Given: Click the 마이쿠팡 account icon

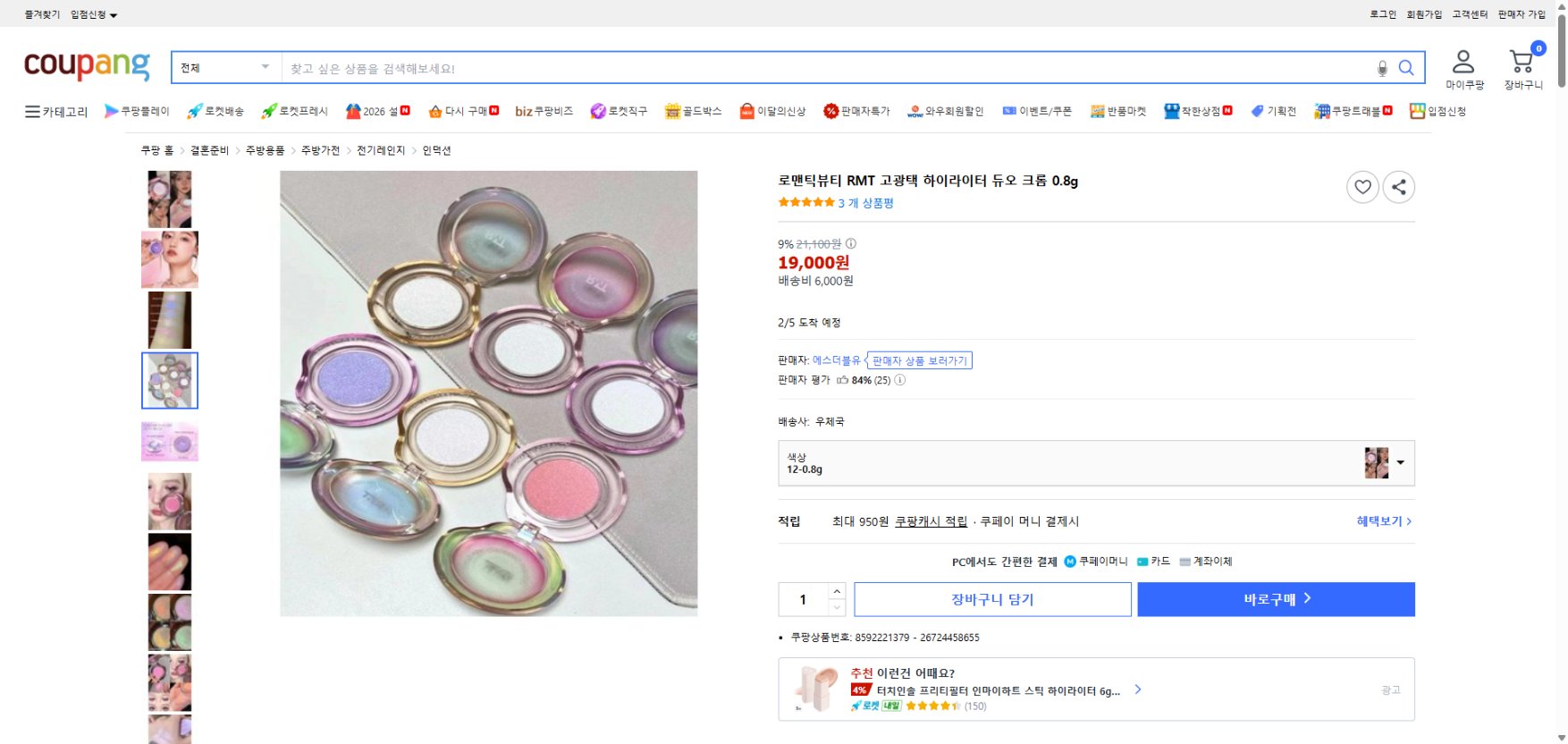Looking at the screenshot, I should pos(1463,63).
